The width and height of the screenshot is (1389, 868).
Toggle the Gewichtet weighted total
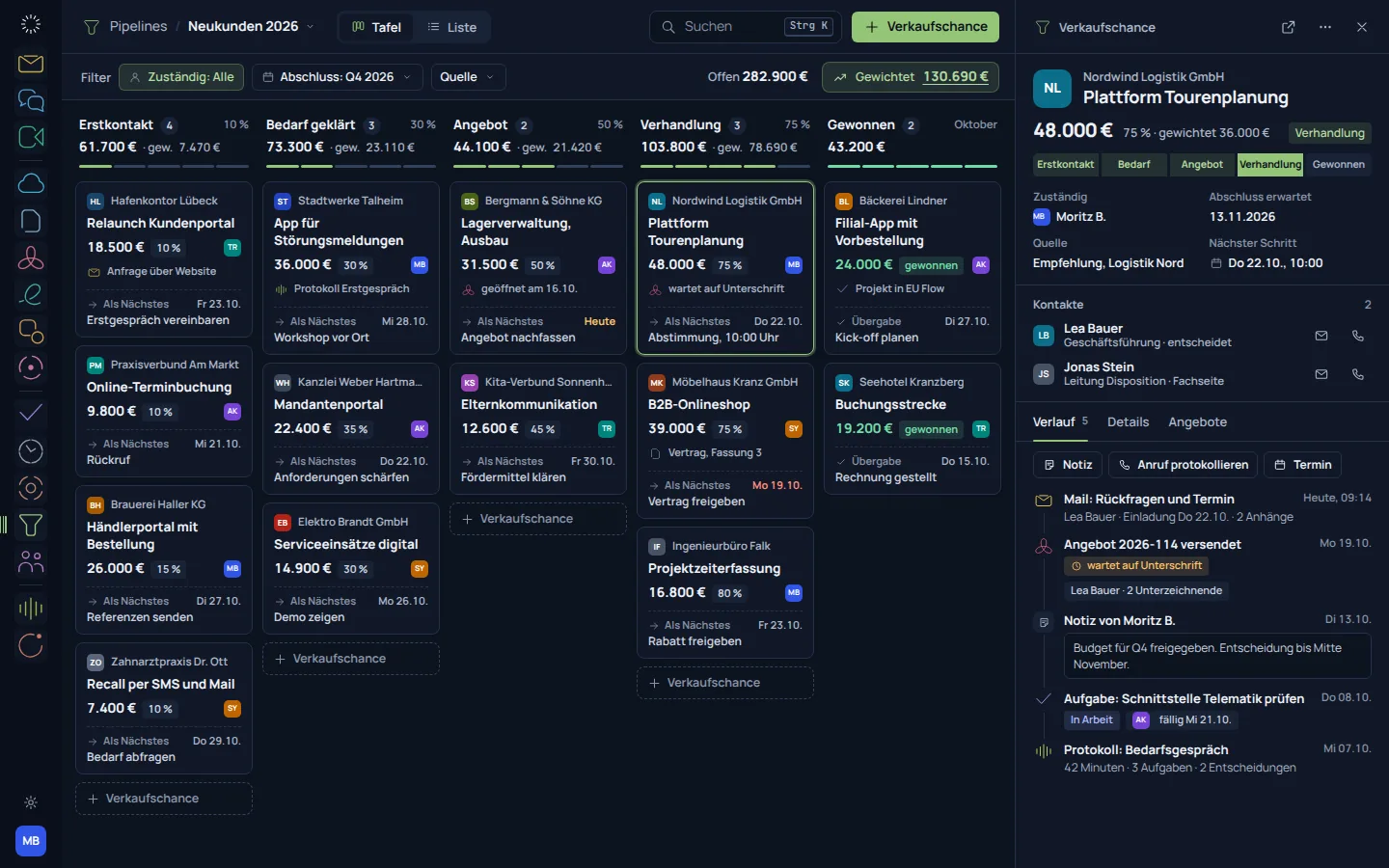click(911, 77)
